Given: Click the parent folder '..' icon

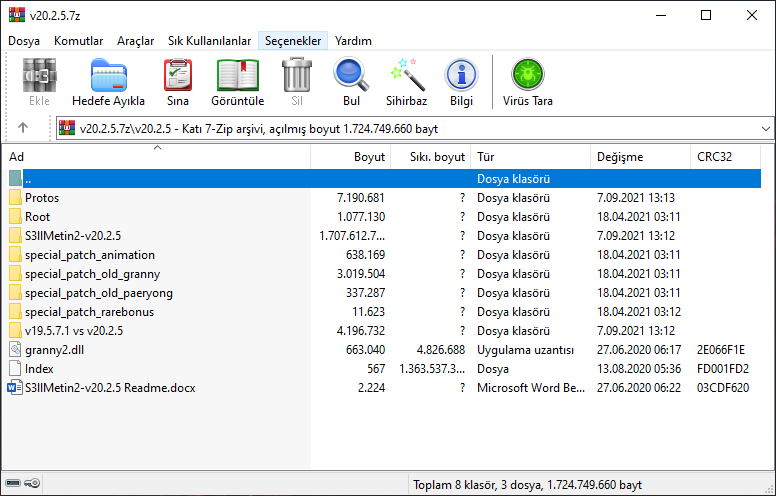Looking at the screenshot, I should (15, 178).
